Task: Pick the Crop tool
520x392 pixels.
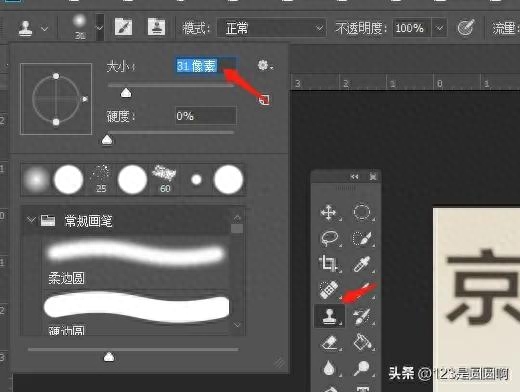Action: pyautogui.click(x=329, y=264)
